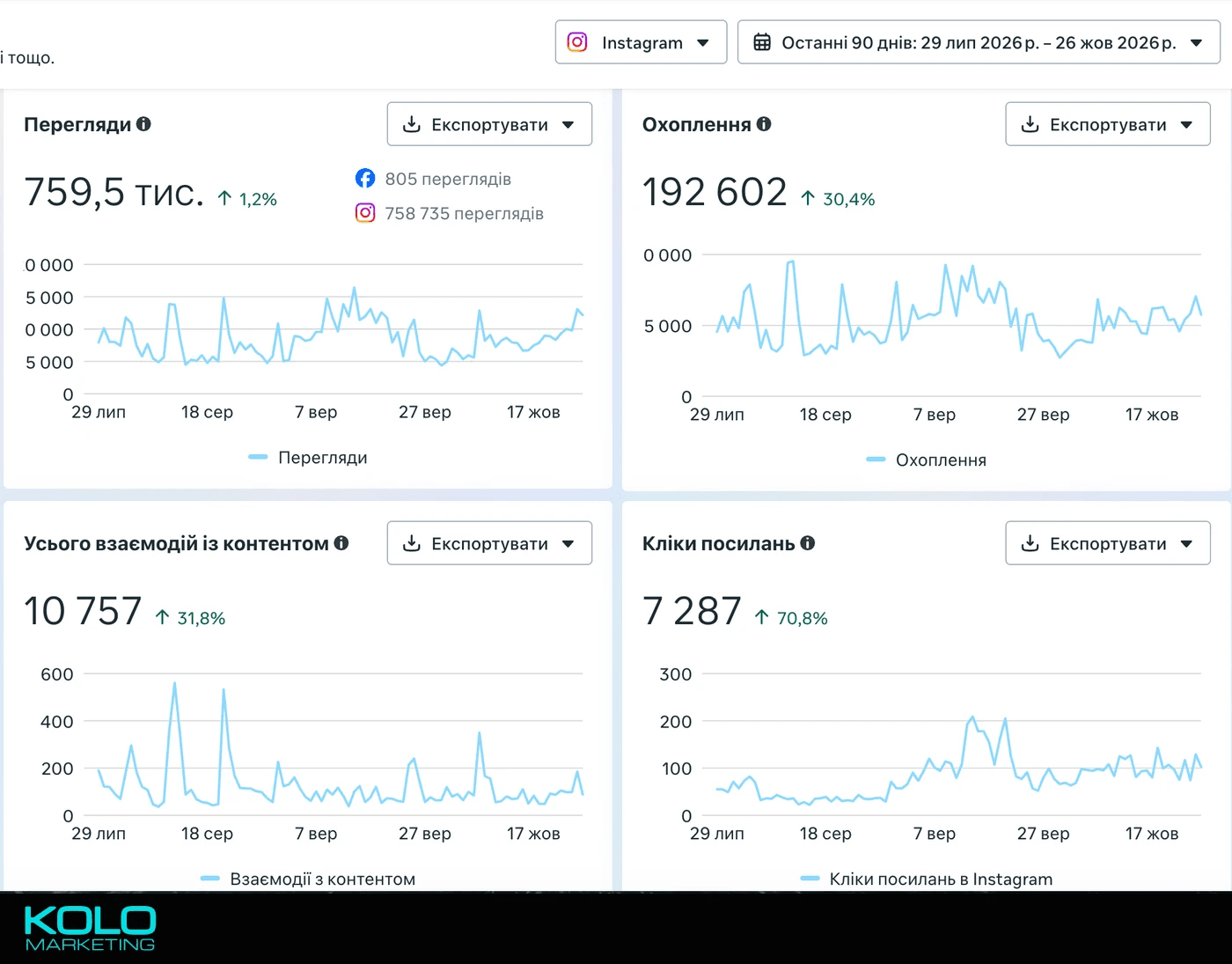The height and width of the screenshot is (964, 1232).
Task: Click the 805 переглядів text
Action: [448, 180]
